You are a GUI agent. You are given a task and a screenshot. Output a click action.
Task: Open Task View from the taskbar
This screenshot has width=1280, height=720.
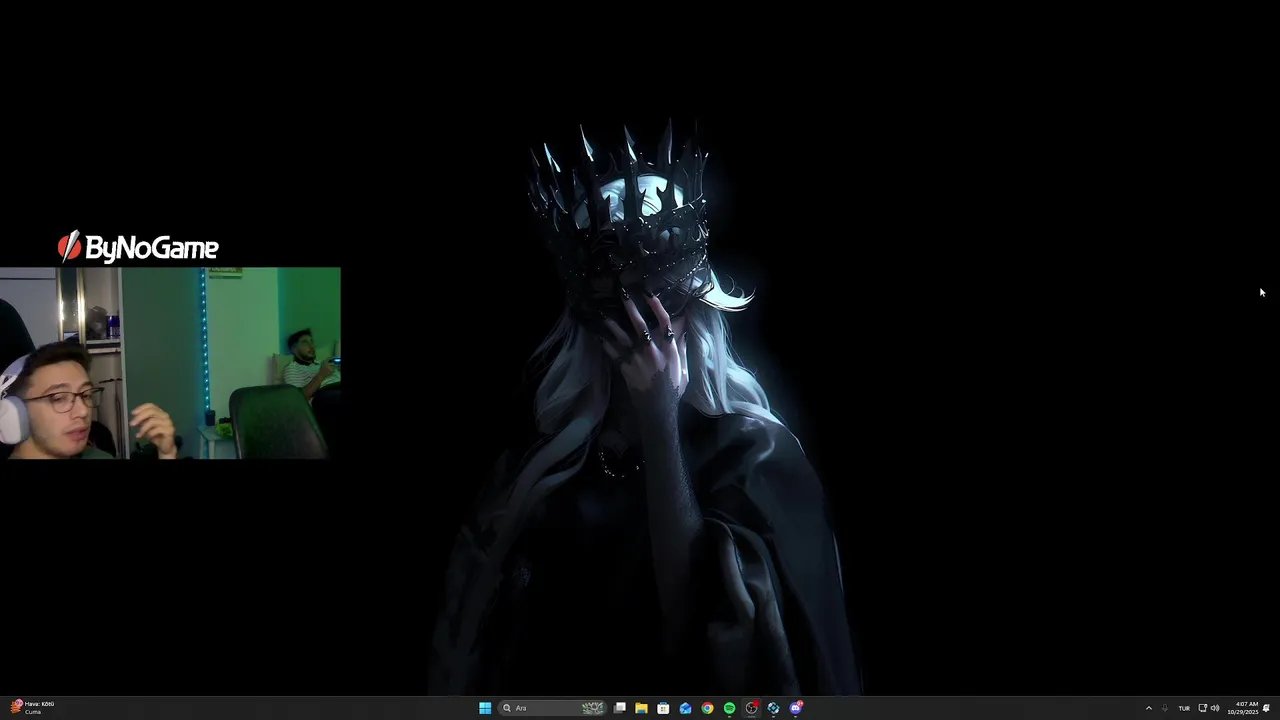pyautogui.click(x=620, y=708)
